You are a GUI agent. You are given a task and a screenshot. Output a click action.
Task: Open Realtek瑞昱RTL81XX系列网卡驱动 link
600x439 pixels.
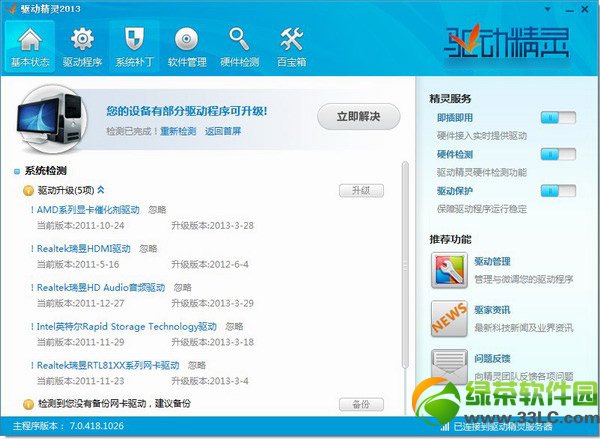[x=108, y=365]
